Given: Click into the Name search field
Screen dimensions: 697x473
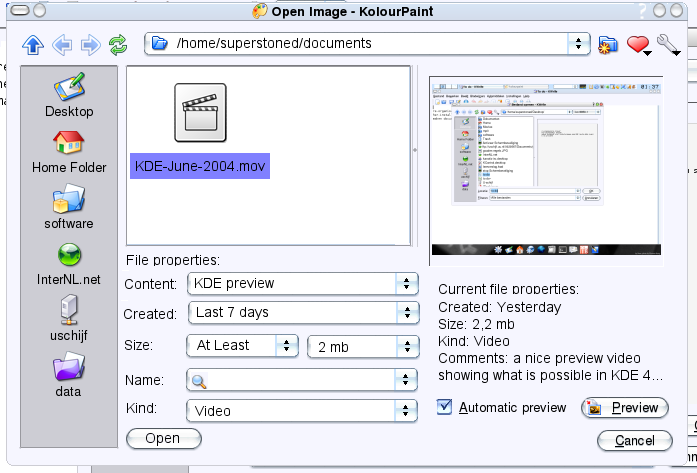Looking at the screenshot, I should pyautogui.click(x=301, y=380).
